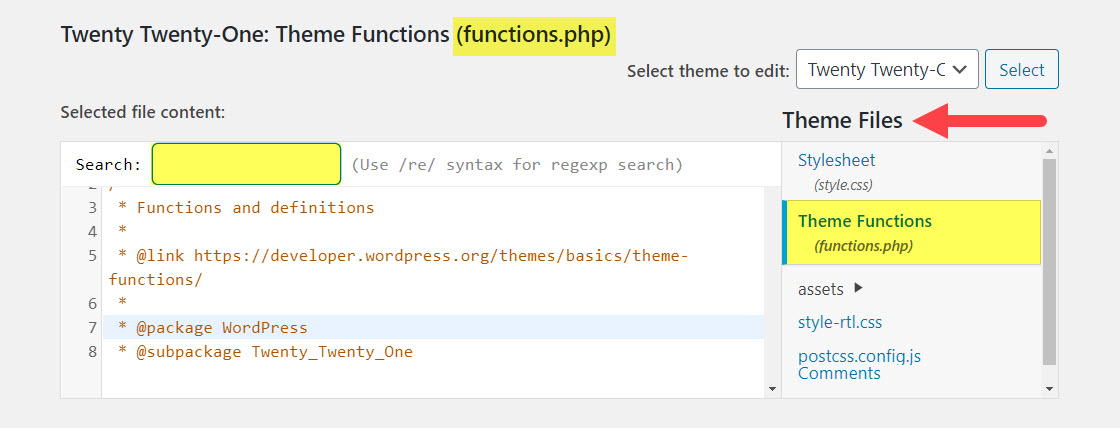Click the Theme Files scrollbar up arrow
This screenshot has height=428, width=1120.
coord(1049,150)
